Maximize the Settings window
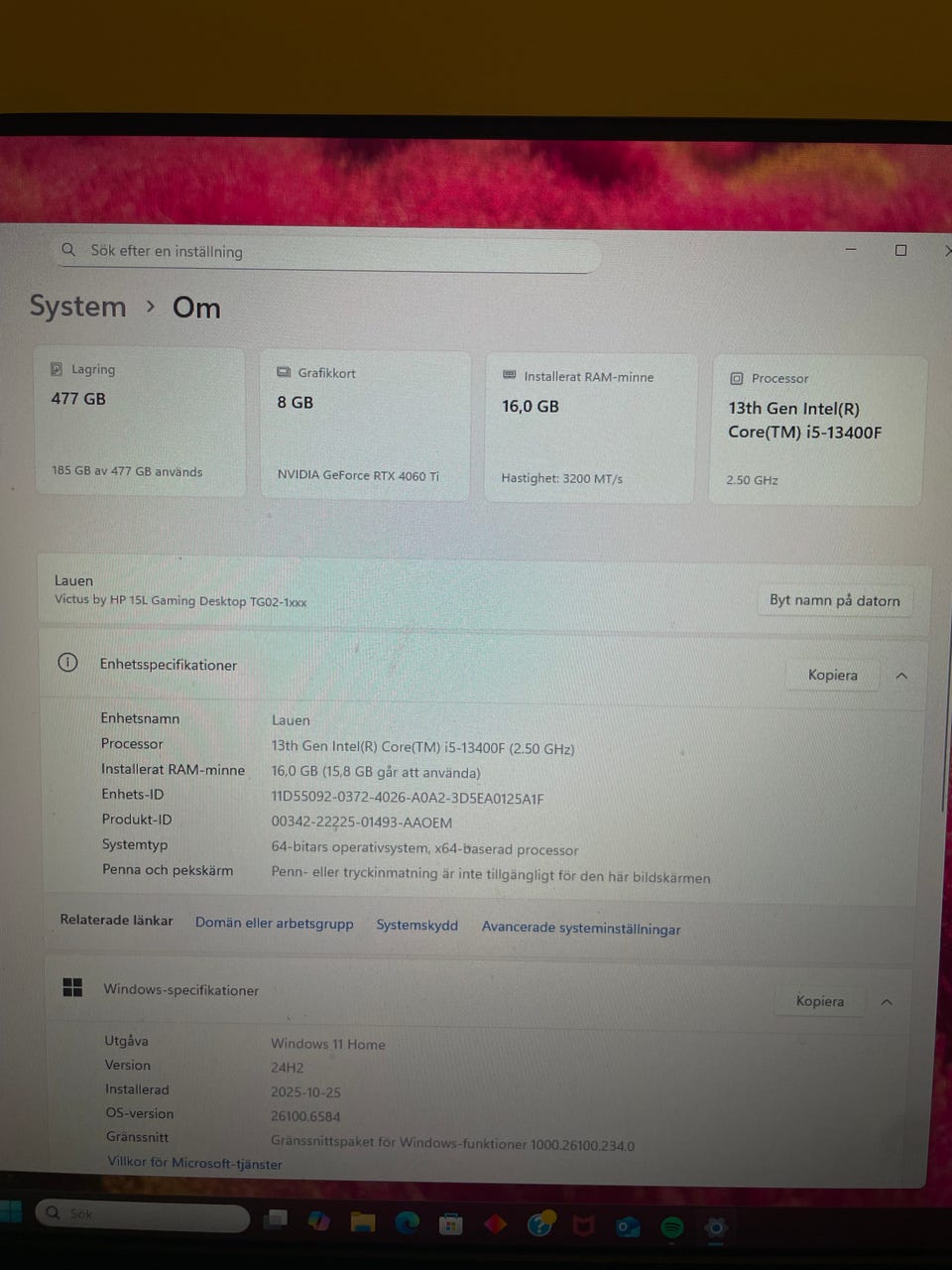The image size is (952, 1270). coord(900,250)
